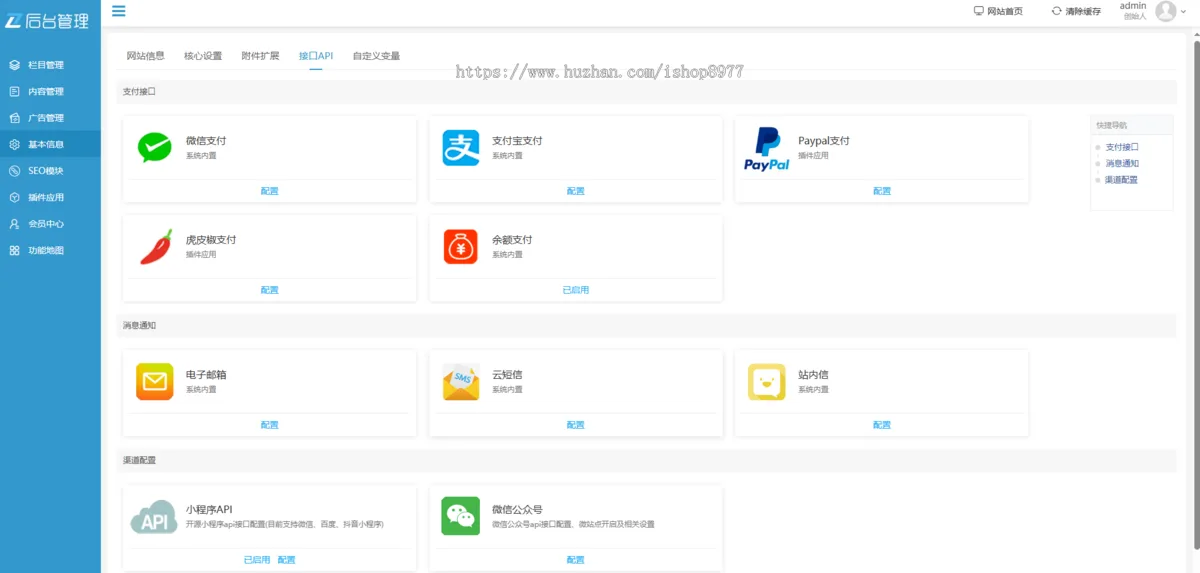1200x573 pixels.
Task: Click the 消息通知 section header
Action: click(x=139, y=326)
